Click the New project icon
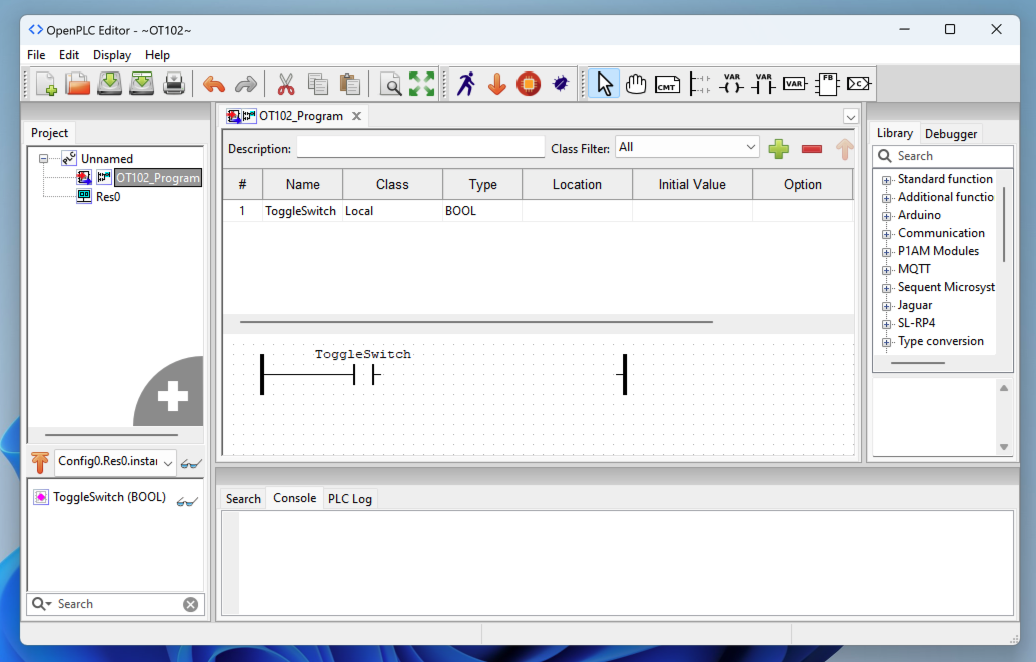Viewport: 1036px width, 662px height. coord(46,84)
